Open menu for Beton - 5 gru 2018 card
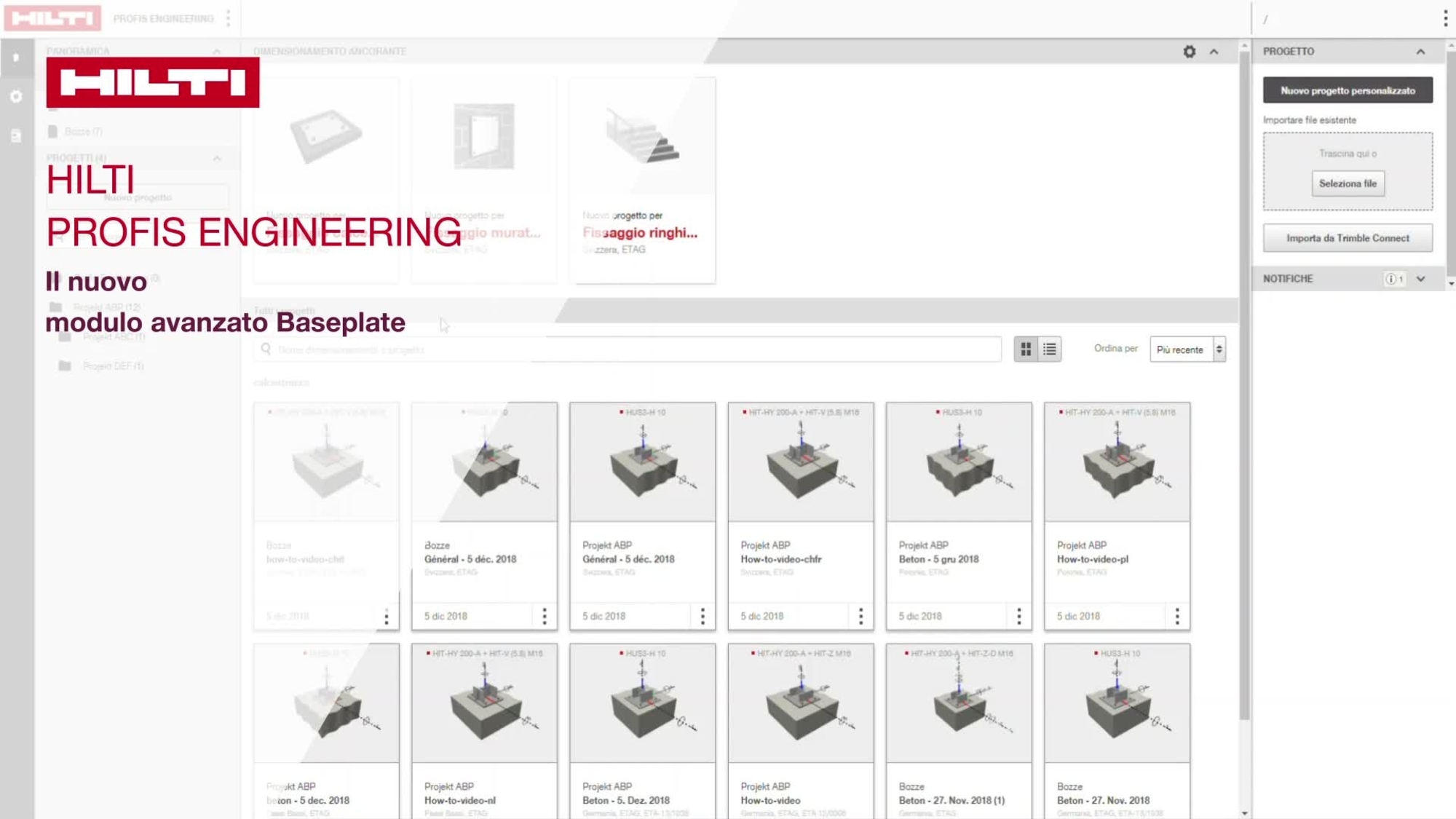The width and height of the screenshot is (1456, 819). click(1018, 617)
